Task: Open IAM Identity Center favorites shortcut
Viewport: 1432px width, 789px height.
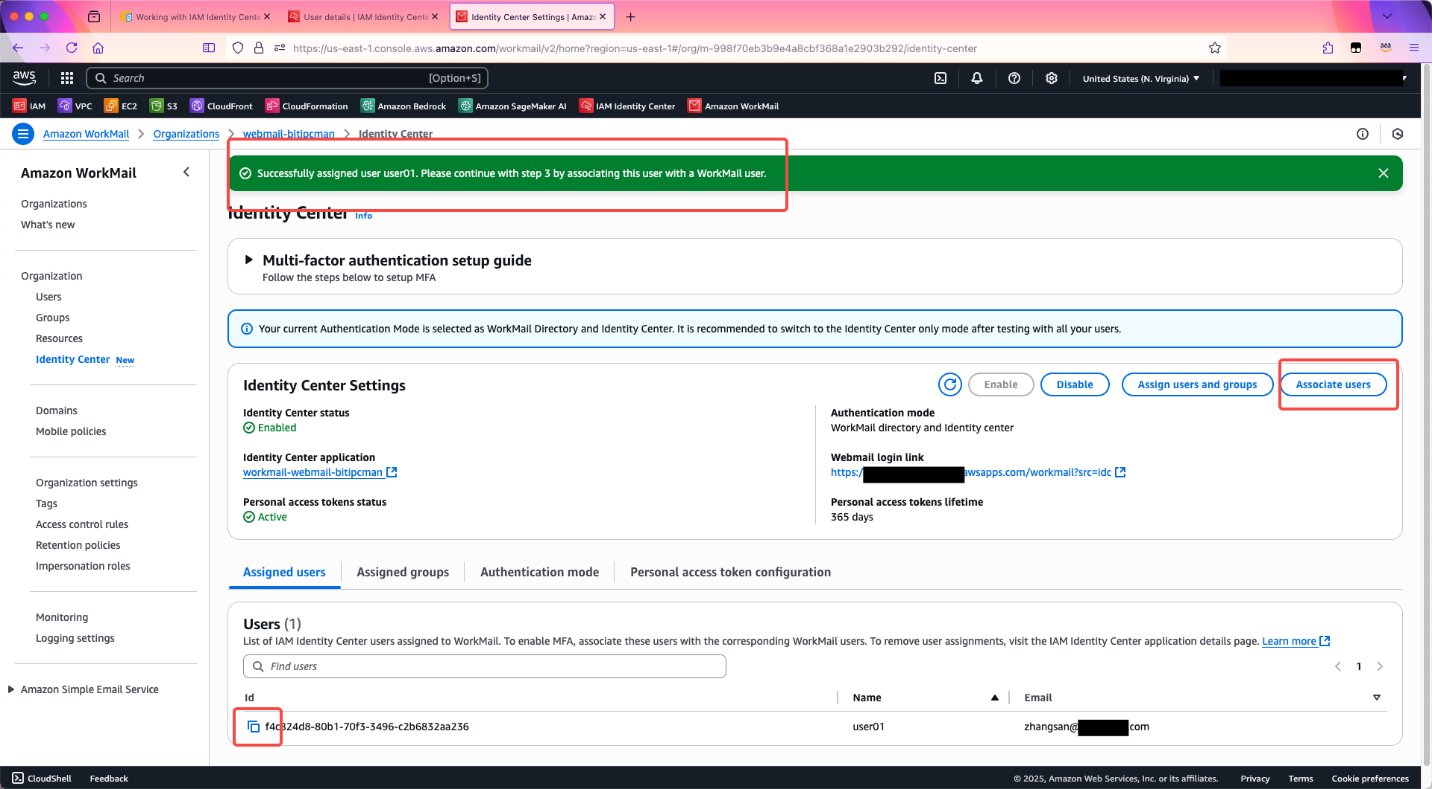Action: (627, 106)
